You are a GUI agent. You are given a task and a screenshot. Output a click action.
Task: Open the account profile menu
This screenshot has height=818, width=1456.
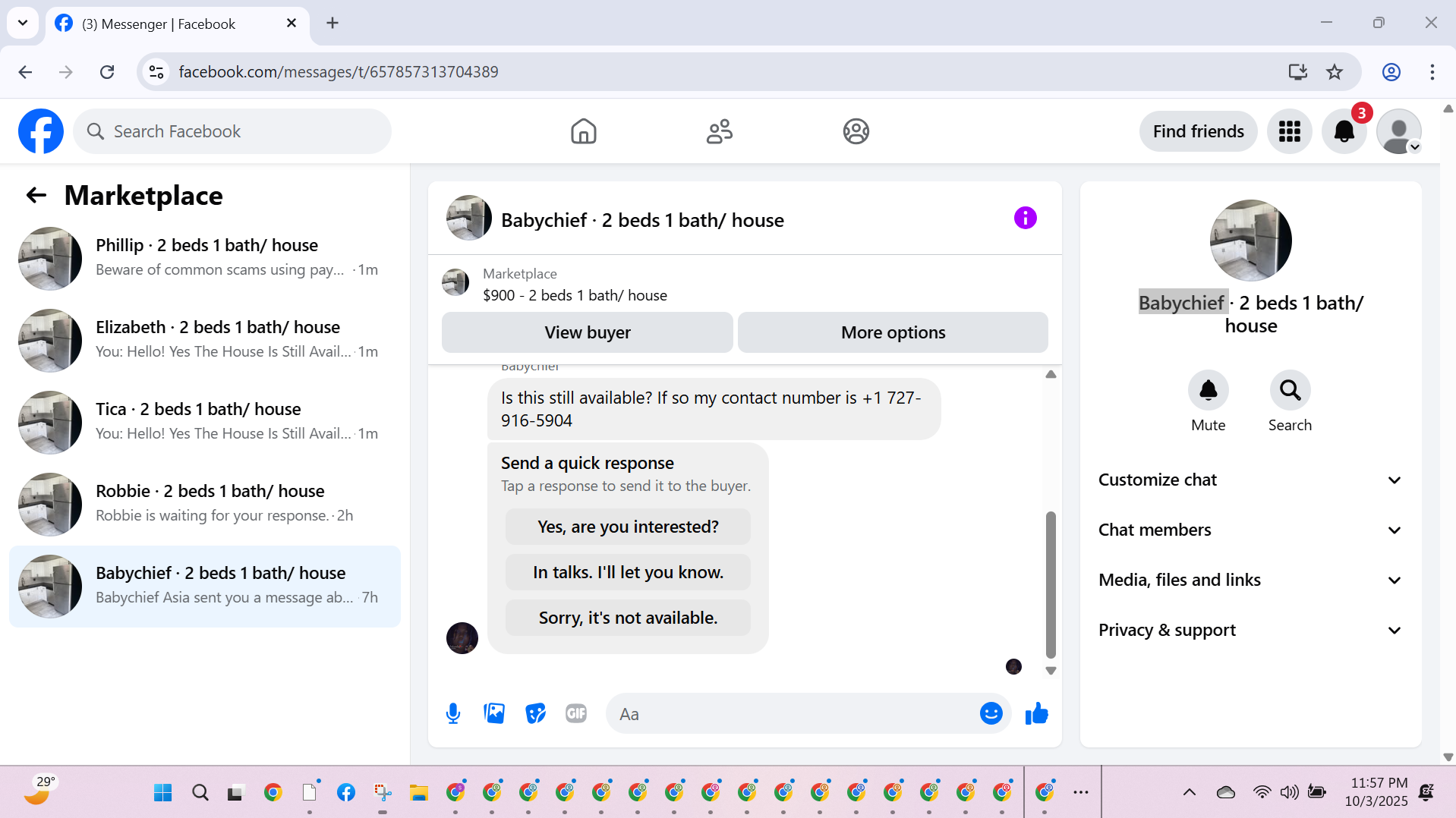(x=1399, y=131)
